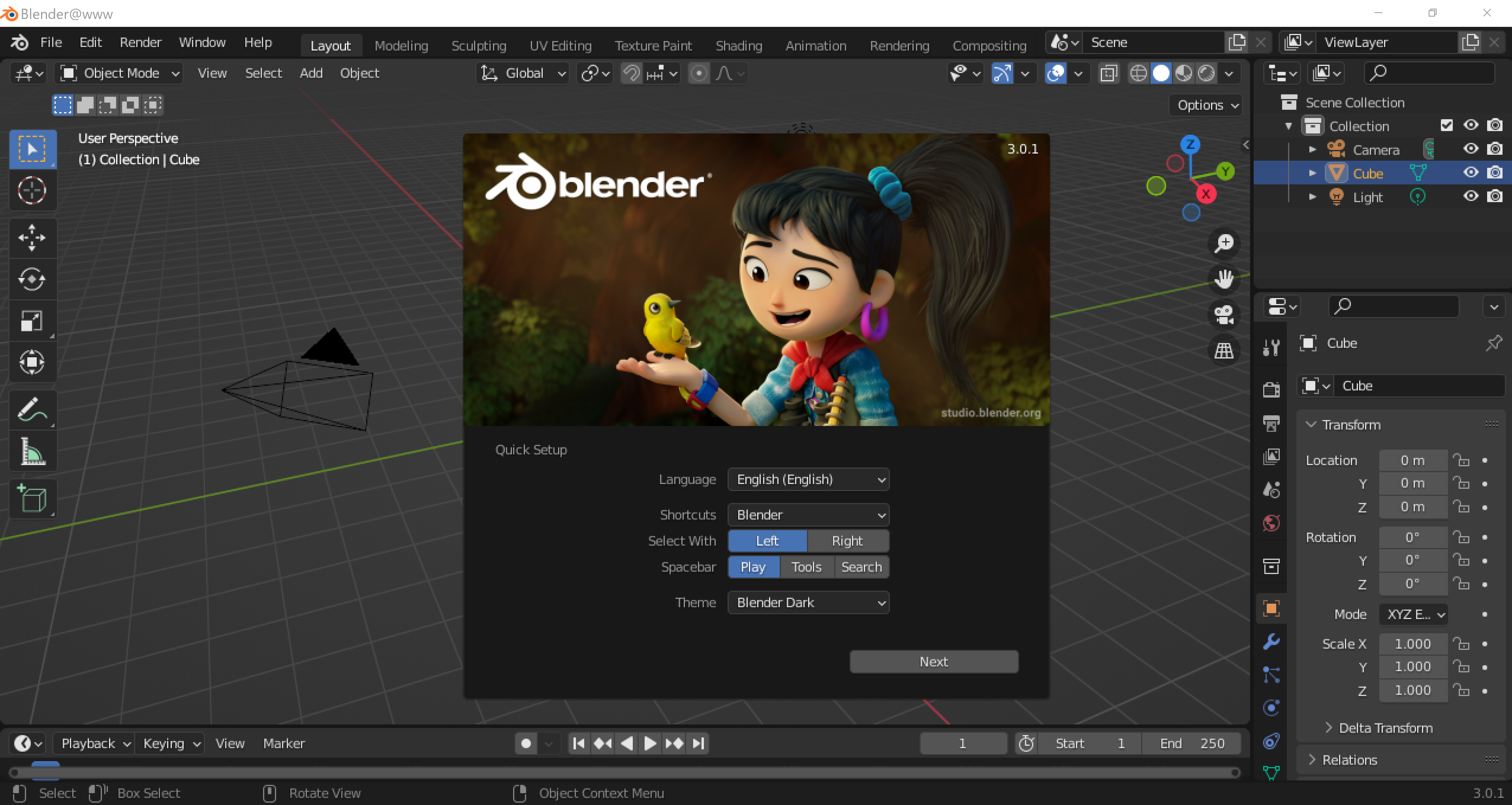Viewport: 1512px width, 805px height.
Task: Toggle visibility of the Camera object
Action: click(x=1470, y=149)
